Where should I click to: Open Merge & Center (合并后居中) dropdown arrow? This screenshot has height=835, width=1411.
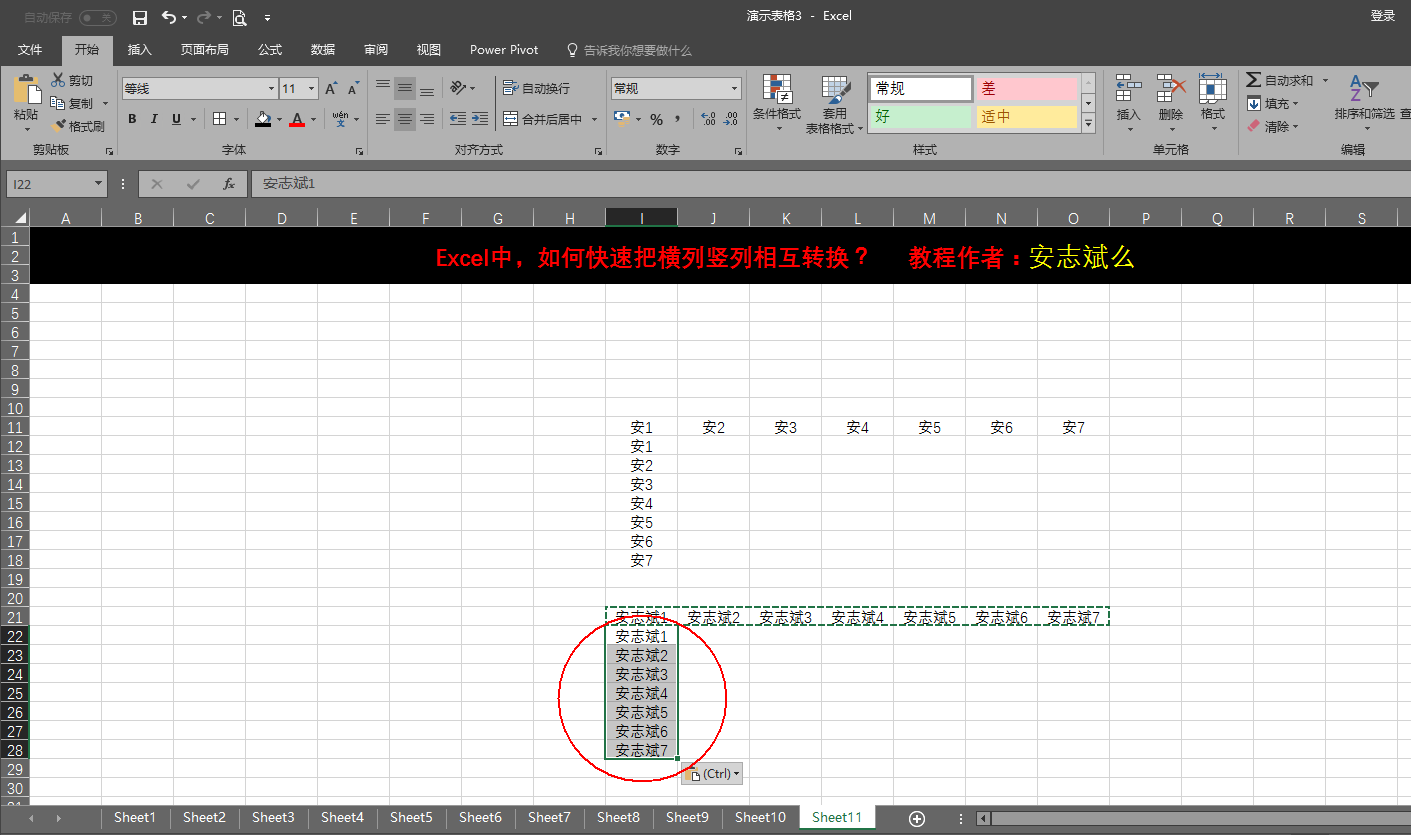(x=594, y=119)
